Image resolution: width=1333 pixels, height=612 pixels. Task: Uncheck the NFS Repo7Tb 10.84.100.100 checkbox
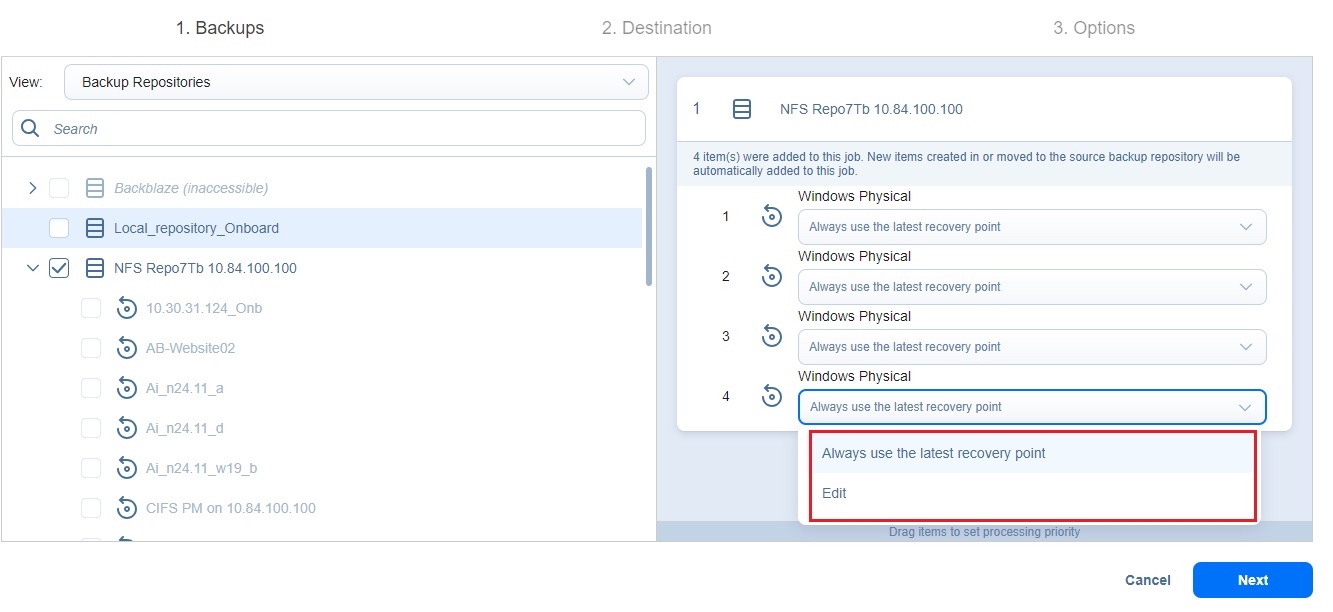(59, 268)
